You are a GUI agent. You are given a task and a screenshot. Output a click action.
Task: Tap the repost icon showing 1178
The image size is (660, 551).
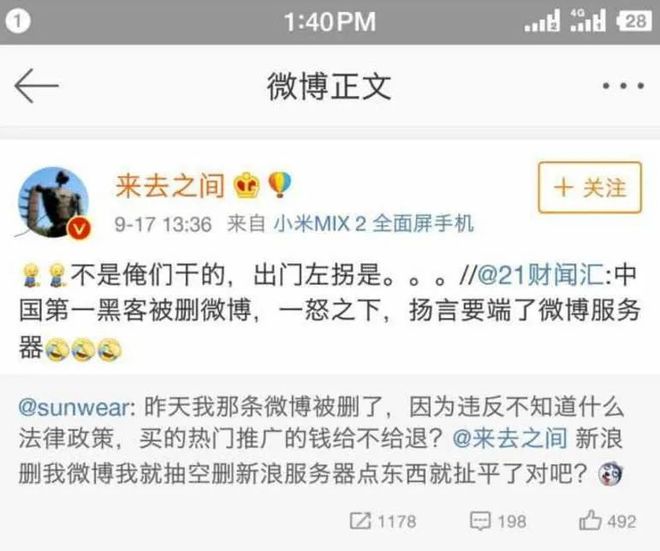pyautogui.click(x=360, y=521)
